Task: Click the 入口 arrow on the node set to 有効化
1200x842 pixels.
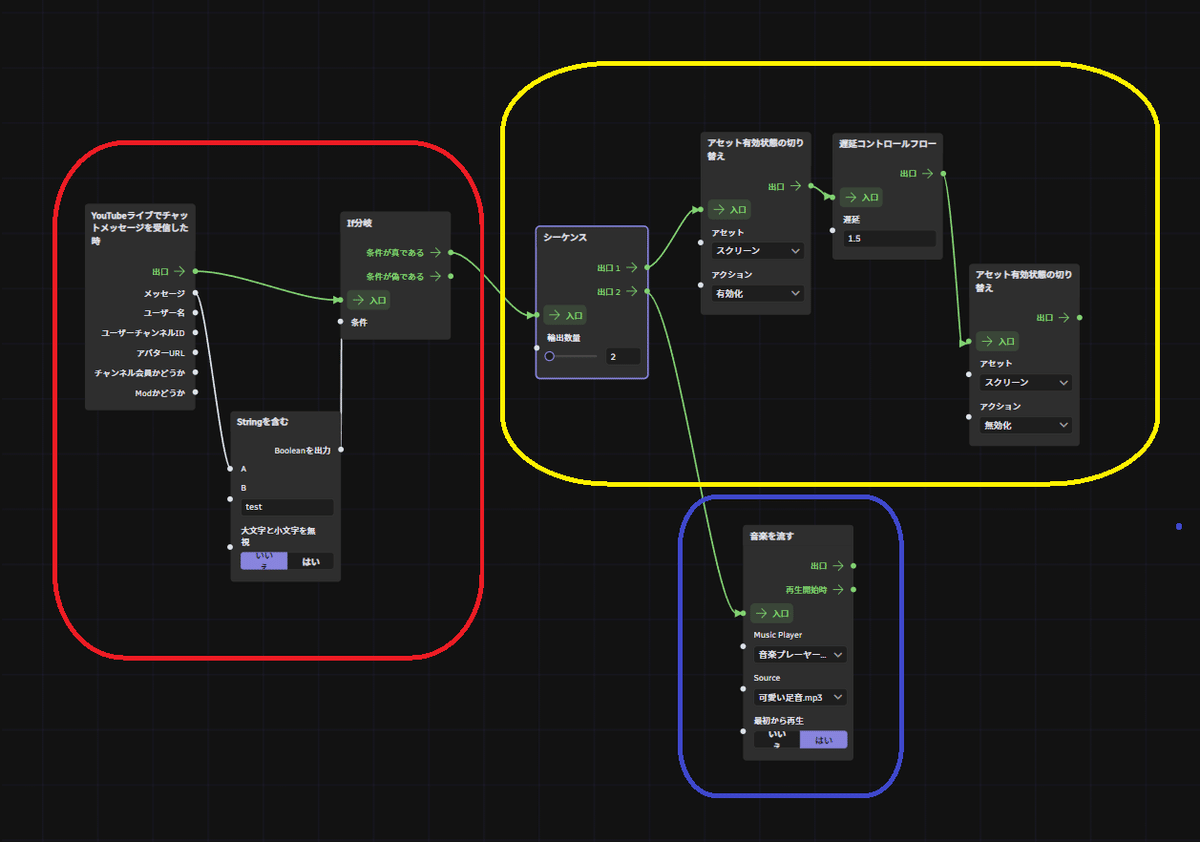Action: tap(720, 210)
